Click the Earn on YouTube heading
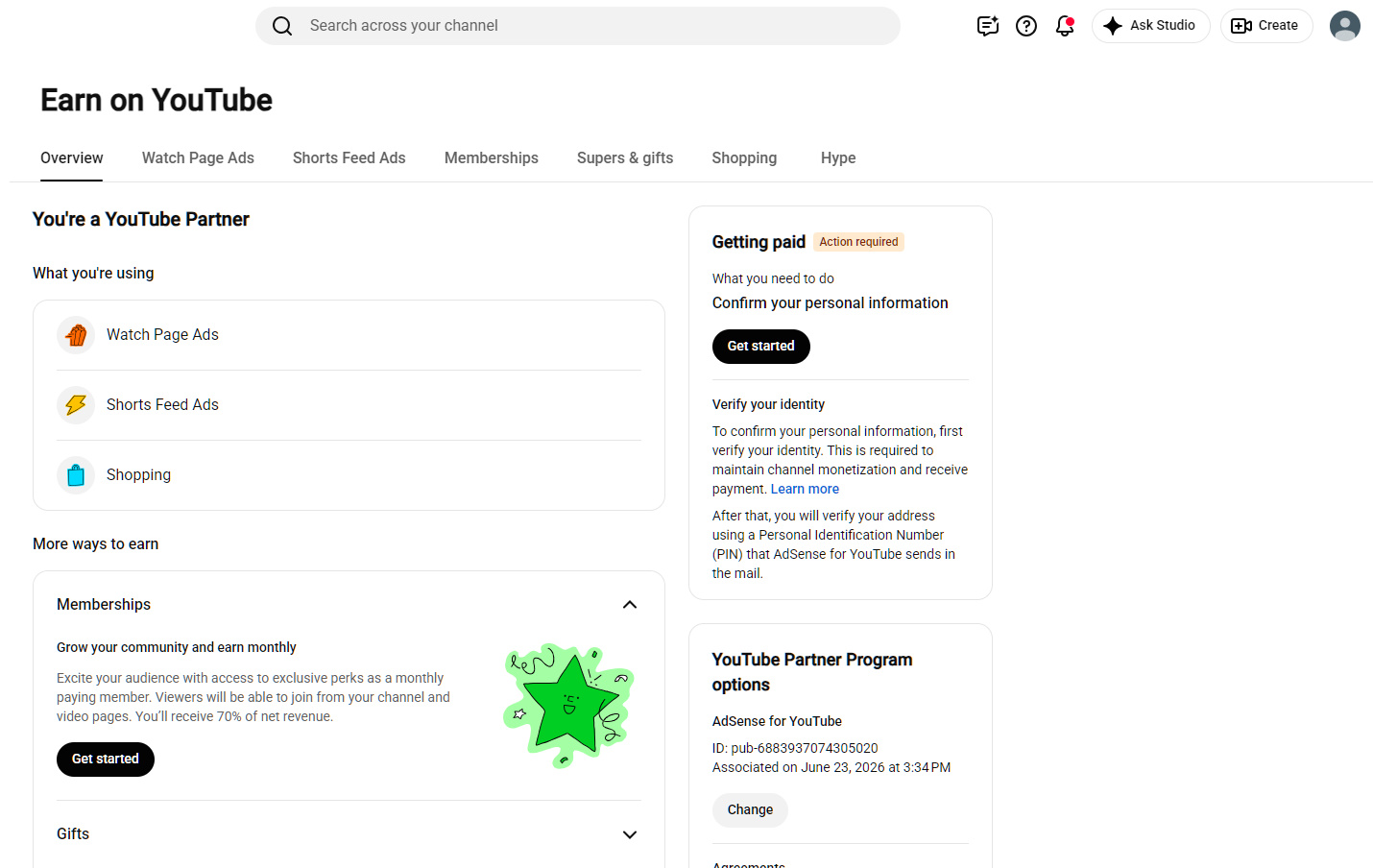Image resolution: width=1373 pixels, height=868 pixels. click(157, 101)
